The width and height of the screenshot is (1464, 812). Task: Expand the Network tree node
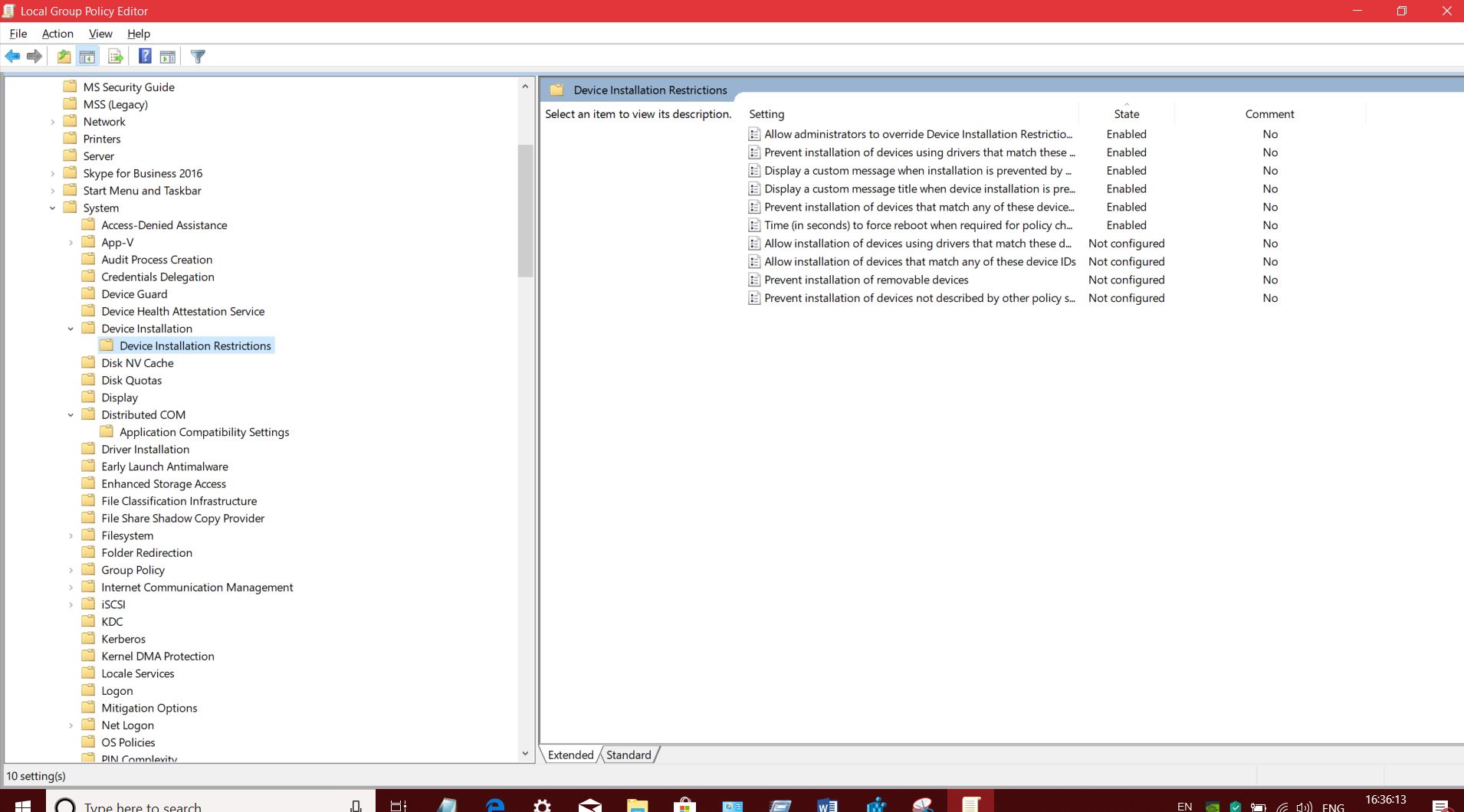click(53, 122)
